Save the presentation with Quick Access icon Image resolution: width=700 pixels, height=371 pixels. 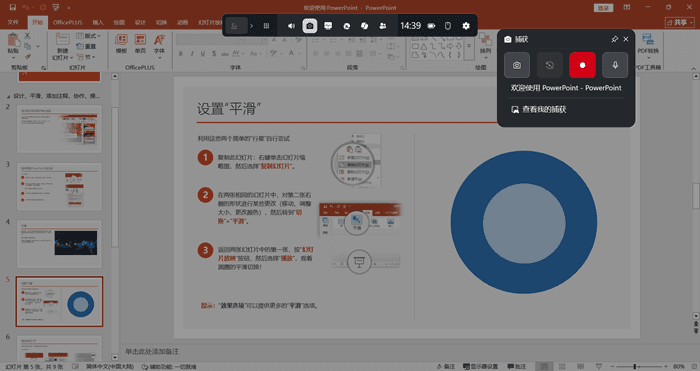12,8
